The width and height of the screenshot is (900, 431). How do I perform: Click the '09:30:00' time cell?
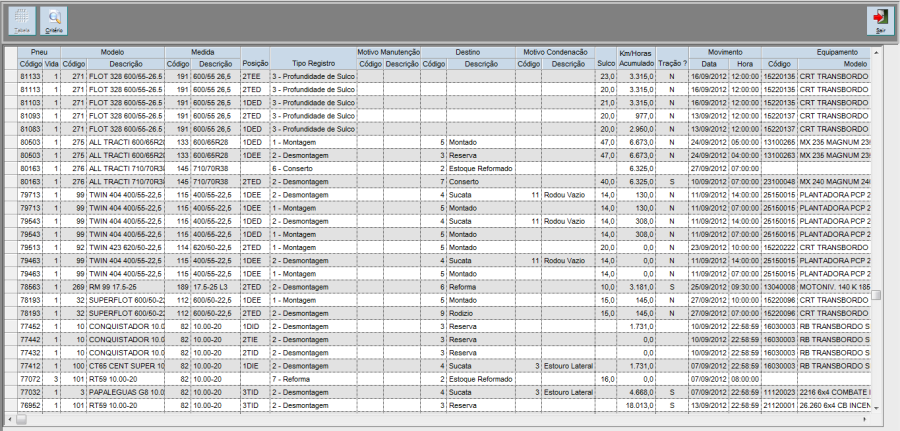tap(745, 288)
